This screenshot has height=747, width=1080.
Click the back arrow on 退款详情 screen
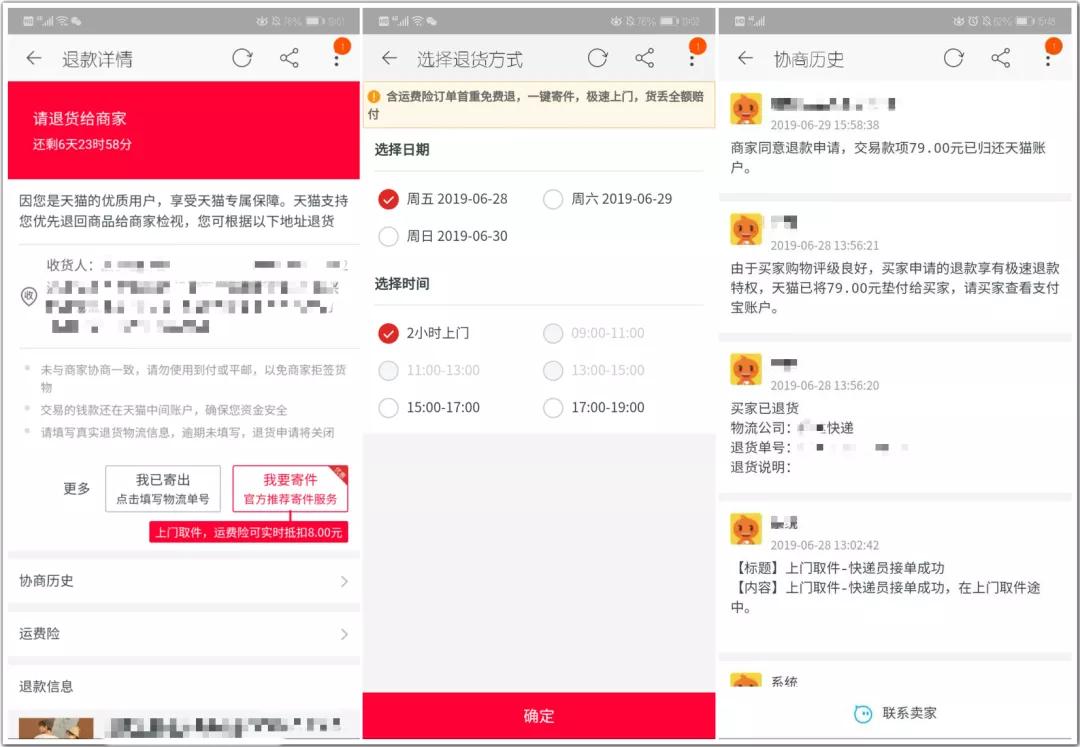(x=33, y=59)
